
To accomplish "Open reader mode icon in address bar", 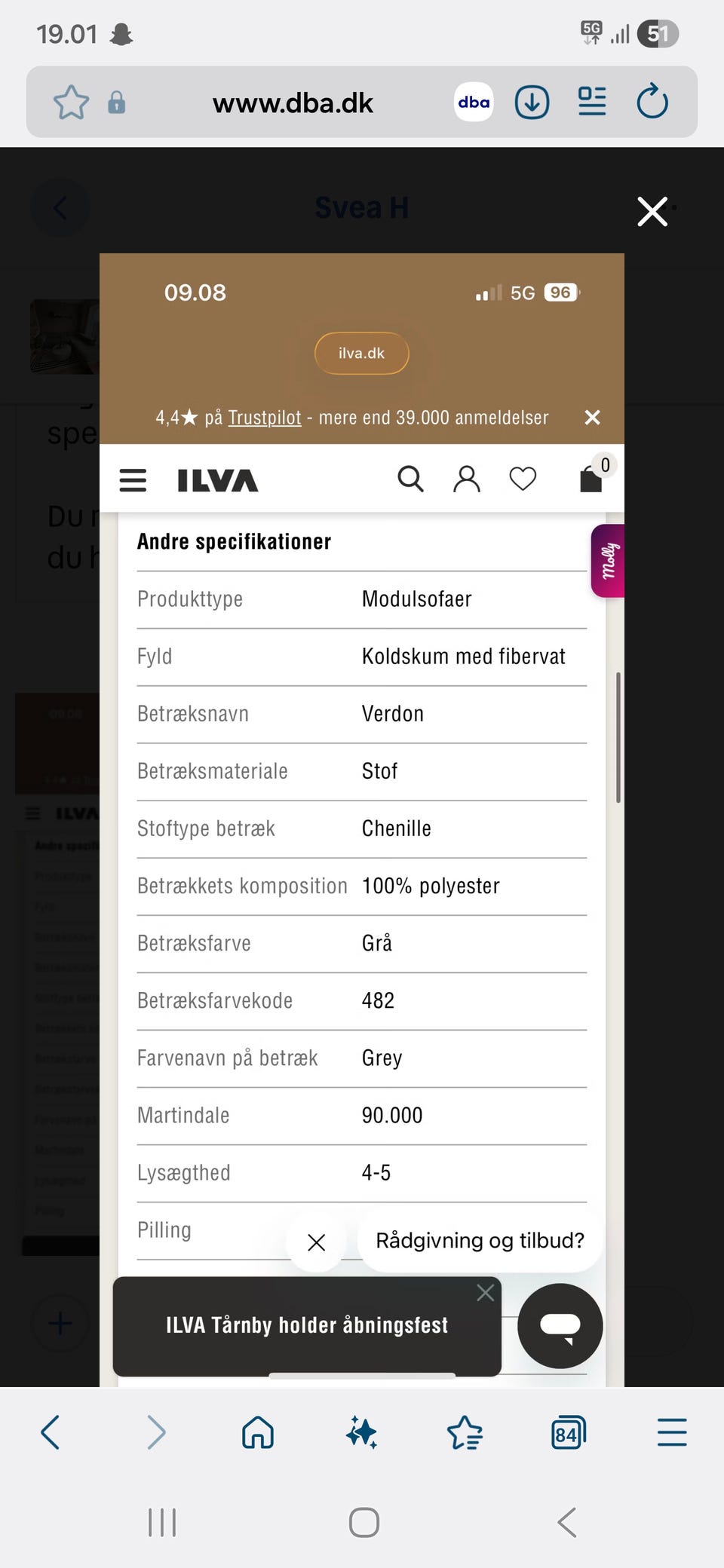I will 592,103.
